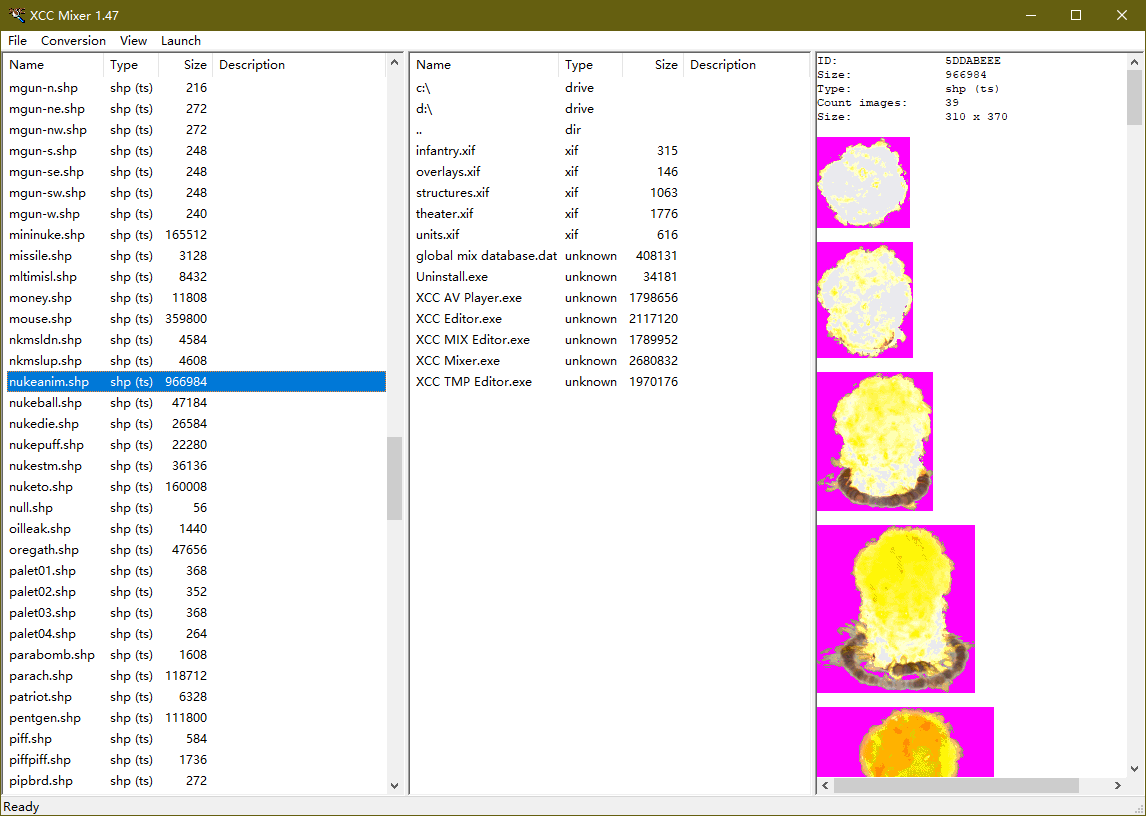Screen dimensions: 1146x816
Task: Click the XCC Mixer title bar icon
Action: point(15,15)
